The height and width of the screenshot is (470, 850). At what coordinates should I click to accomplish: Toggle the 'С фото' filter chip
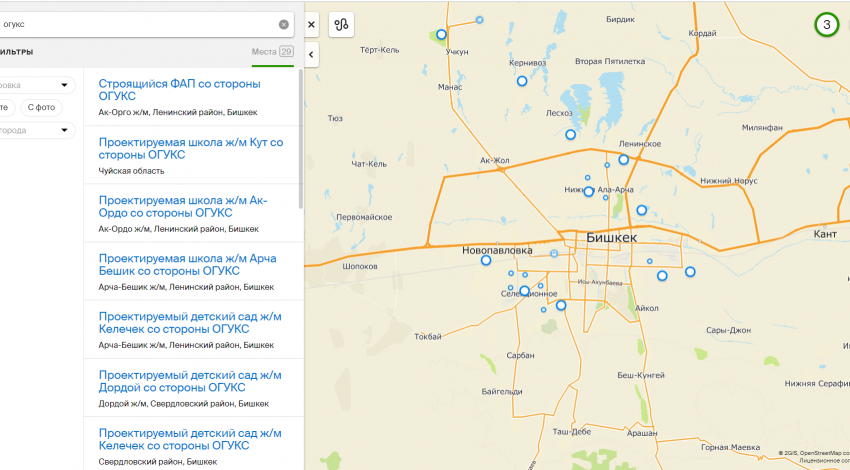pos(43,108)
